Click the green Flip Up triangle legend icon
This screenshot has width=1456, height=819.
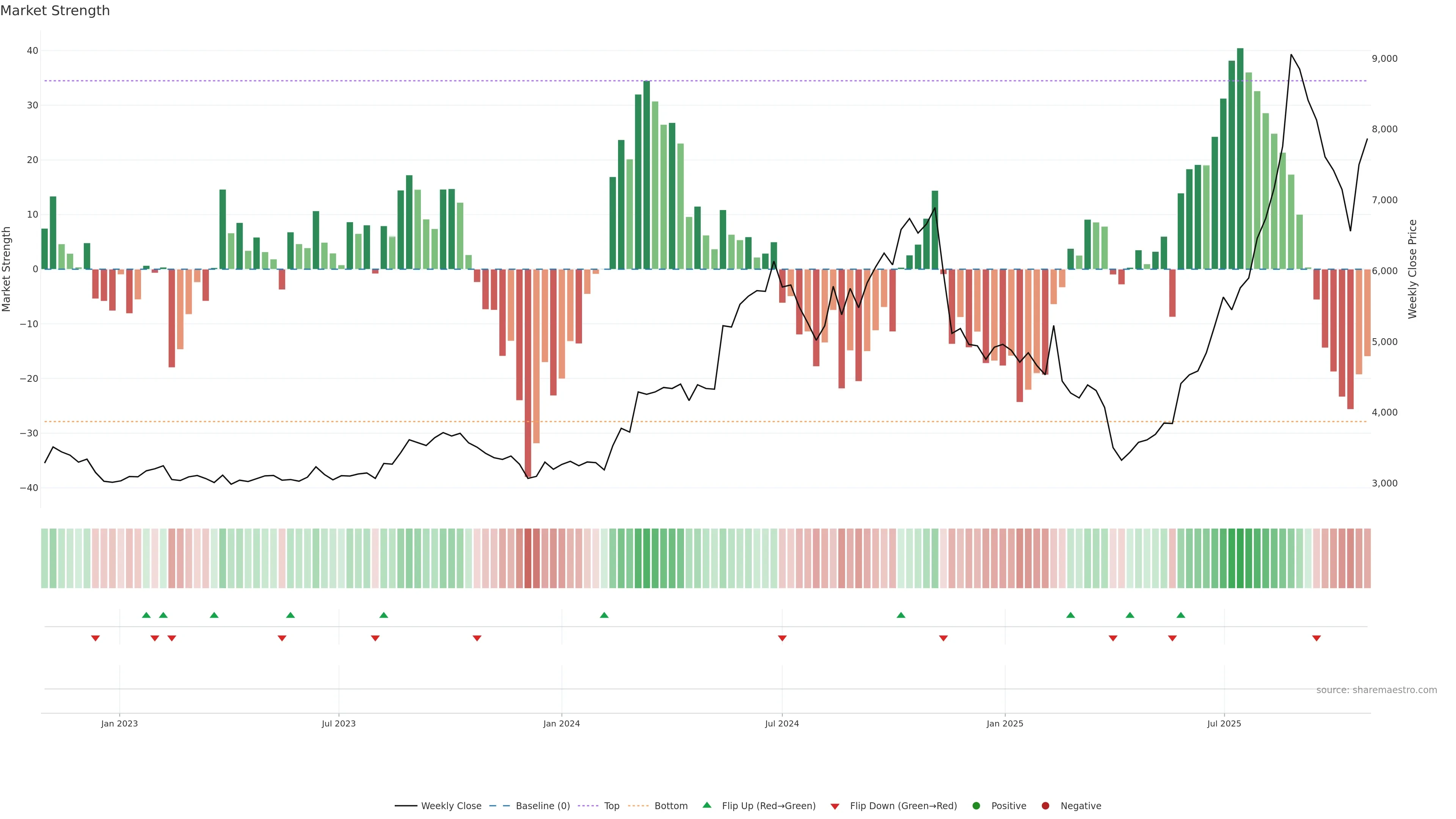706,805
